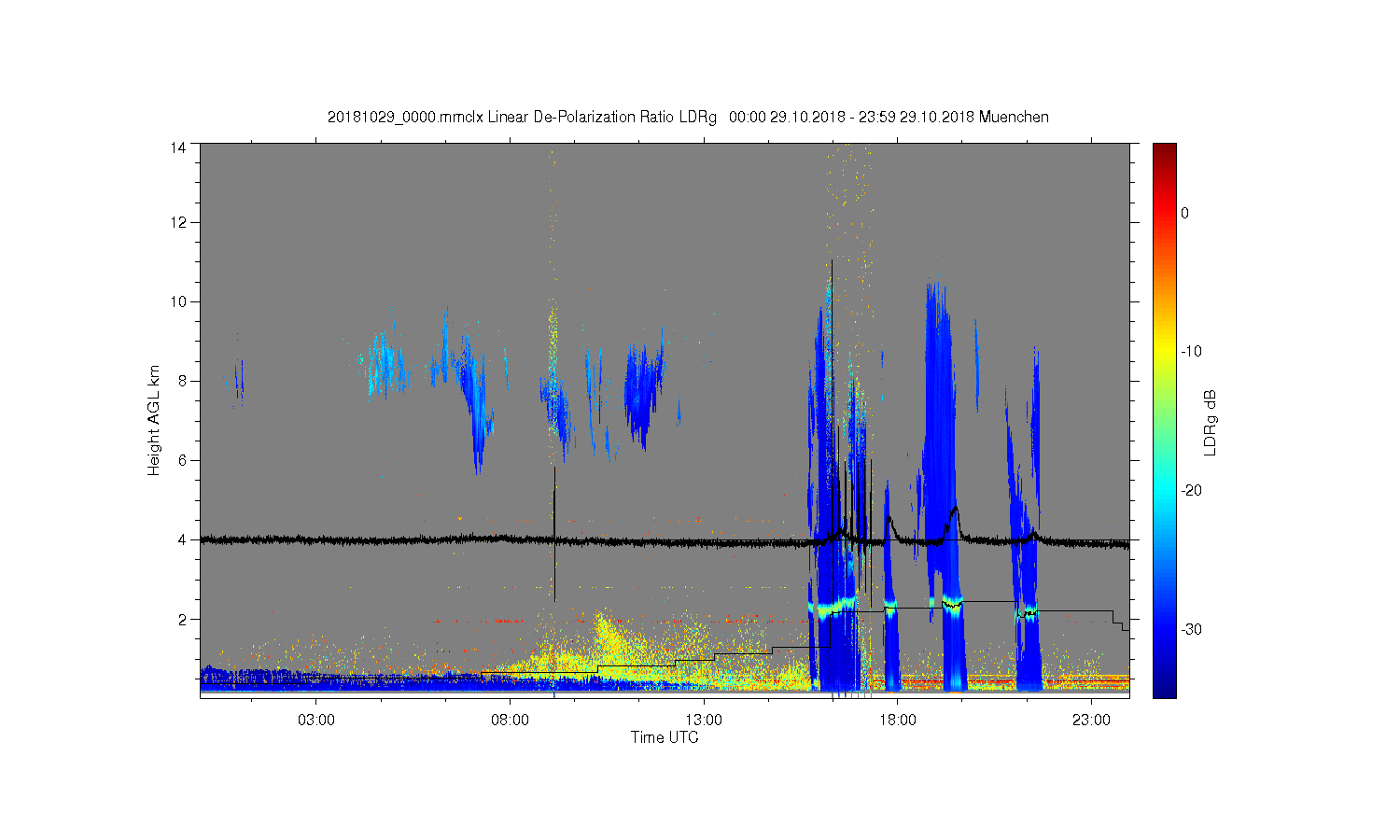Click the height tick label '10'

click(x=178, y=301)
